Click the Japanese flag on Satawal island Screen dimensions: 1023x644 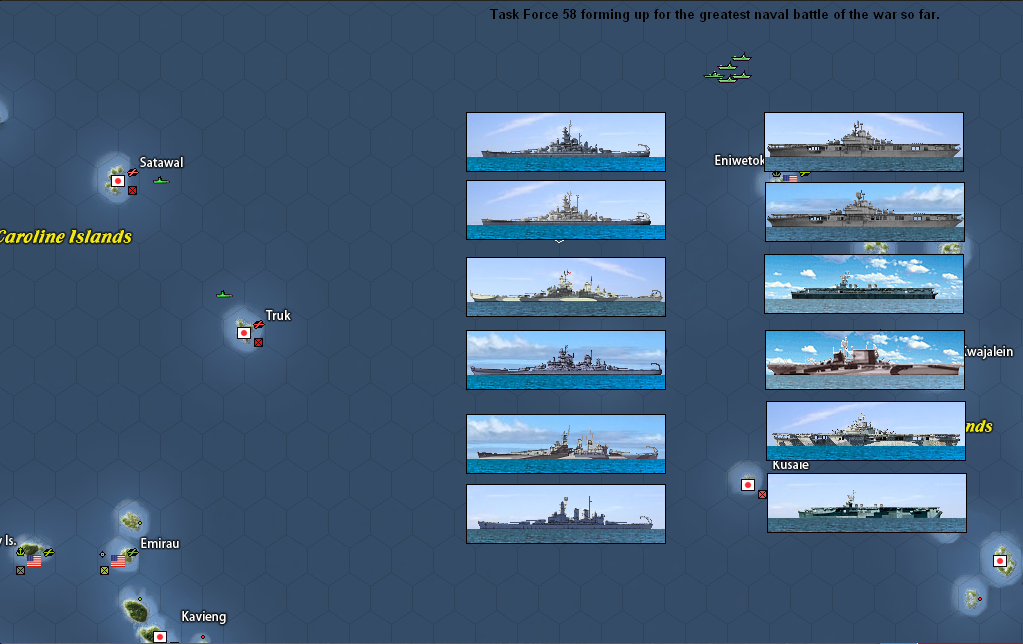[117, 181]
